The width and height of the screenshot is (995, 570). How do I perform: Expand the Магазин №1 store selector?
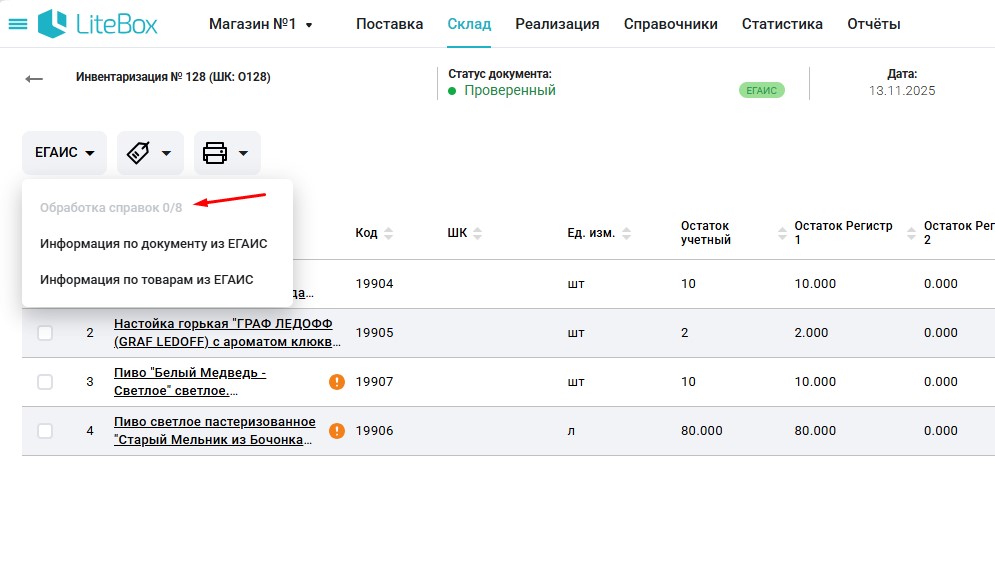260,24
